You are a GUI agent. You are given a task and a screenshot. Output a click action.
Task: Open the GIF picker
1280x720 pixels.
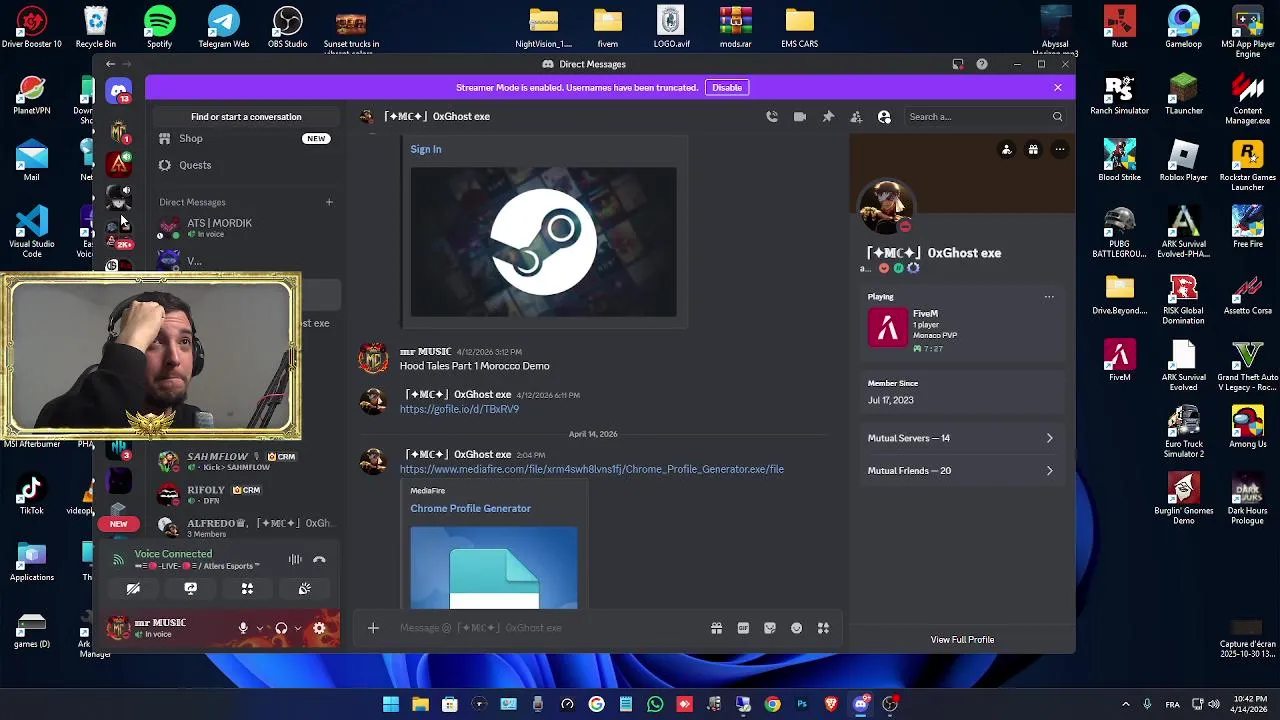[743, 628]
